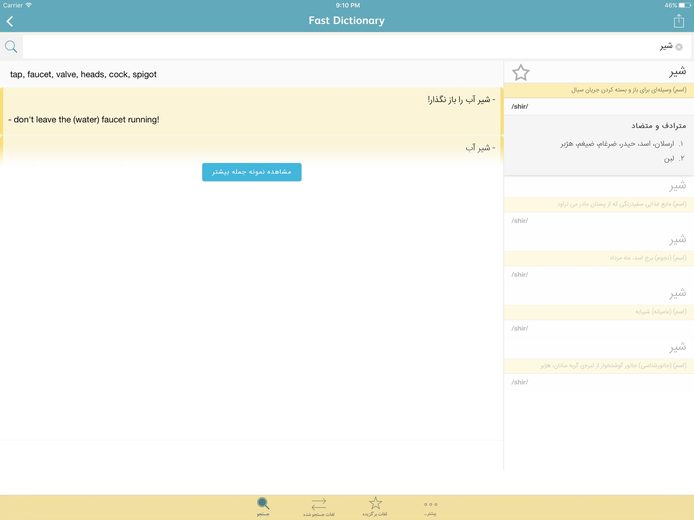Tap the yellow definition strip under first شیر
The width and height of the screenshot is (694, 520).
pyautogui.click(x=599, y=90)
